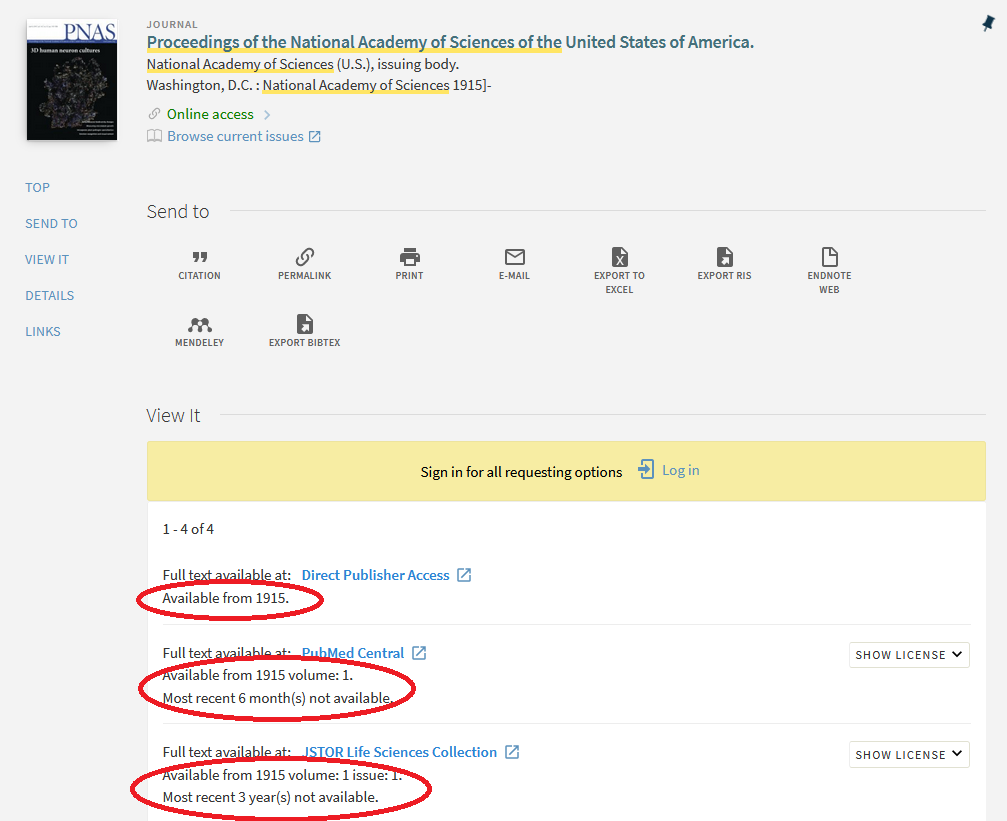
Task: Jump to the Send To section
Action: tap(51, 224)
